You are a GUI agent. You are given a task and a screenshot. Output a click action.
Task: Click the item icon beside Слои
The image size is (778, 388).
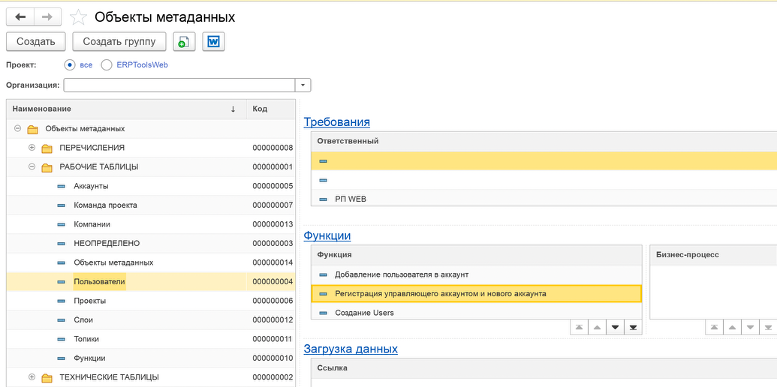pos(61,321)
